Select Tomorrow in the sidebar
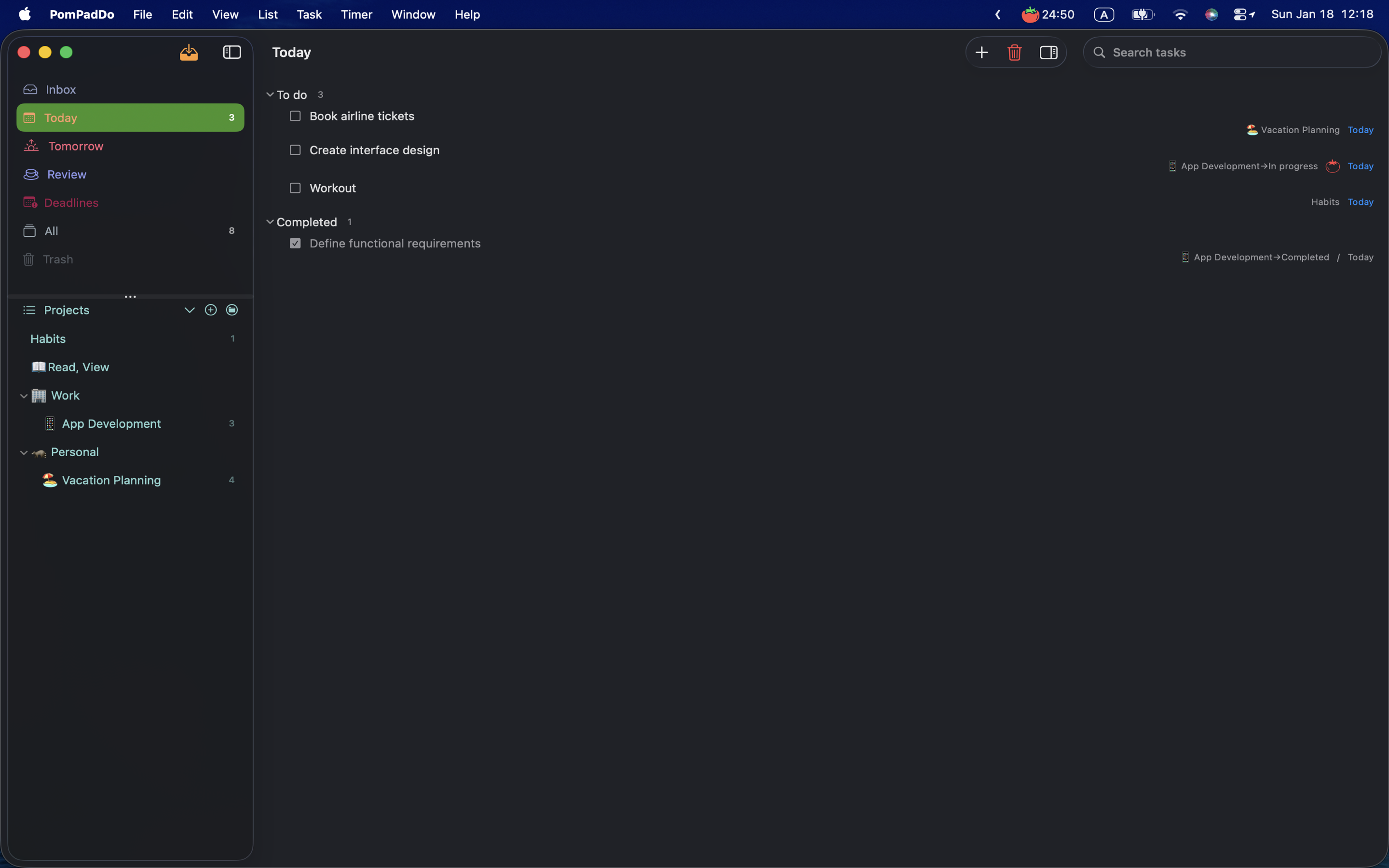The image size is (1389, 868). point(75,146)
